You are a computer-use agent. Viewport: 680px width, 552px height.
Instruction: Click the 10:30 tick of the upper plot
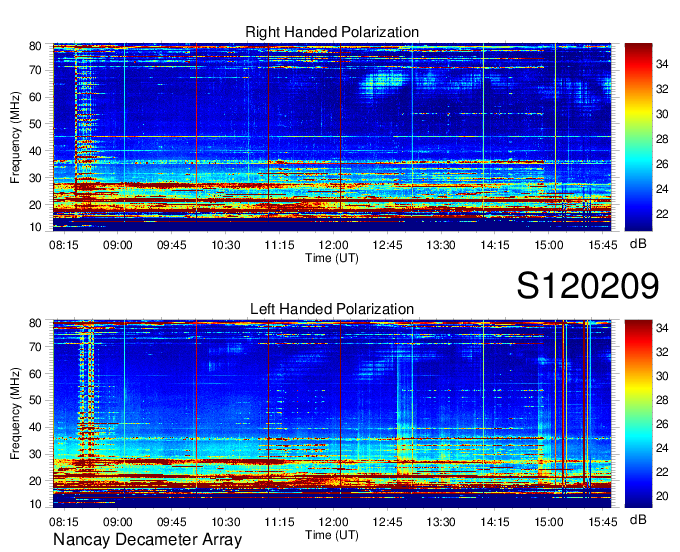[226, 245]
